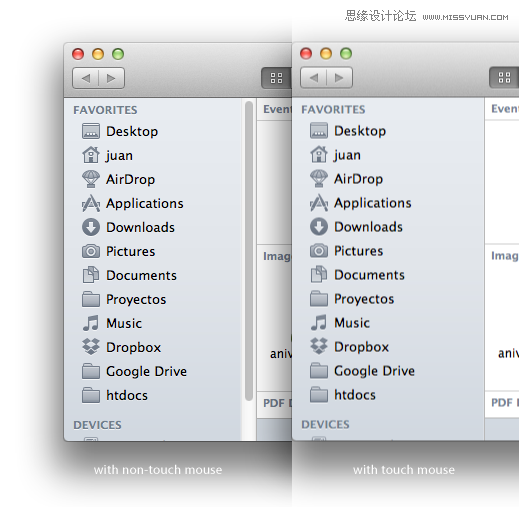This screenshot has width=519, height=507.
Task: Click the Music note icon in the right window
Action: coord(319,322)
